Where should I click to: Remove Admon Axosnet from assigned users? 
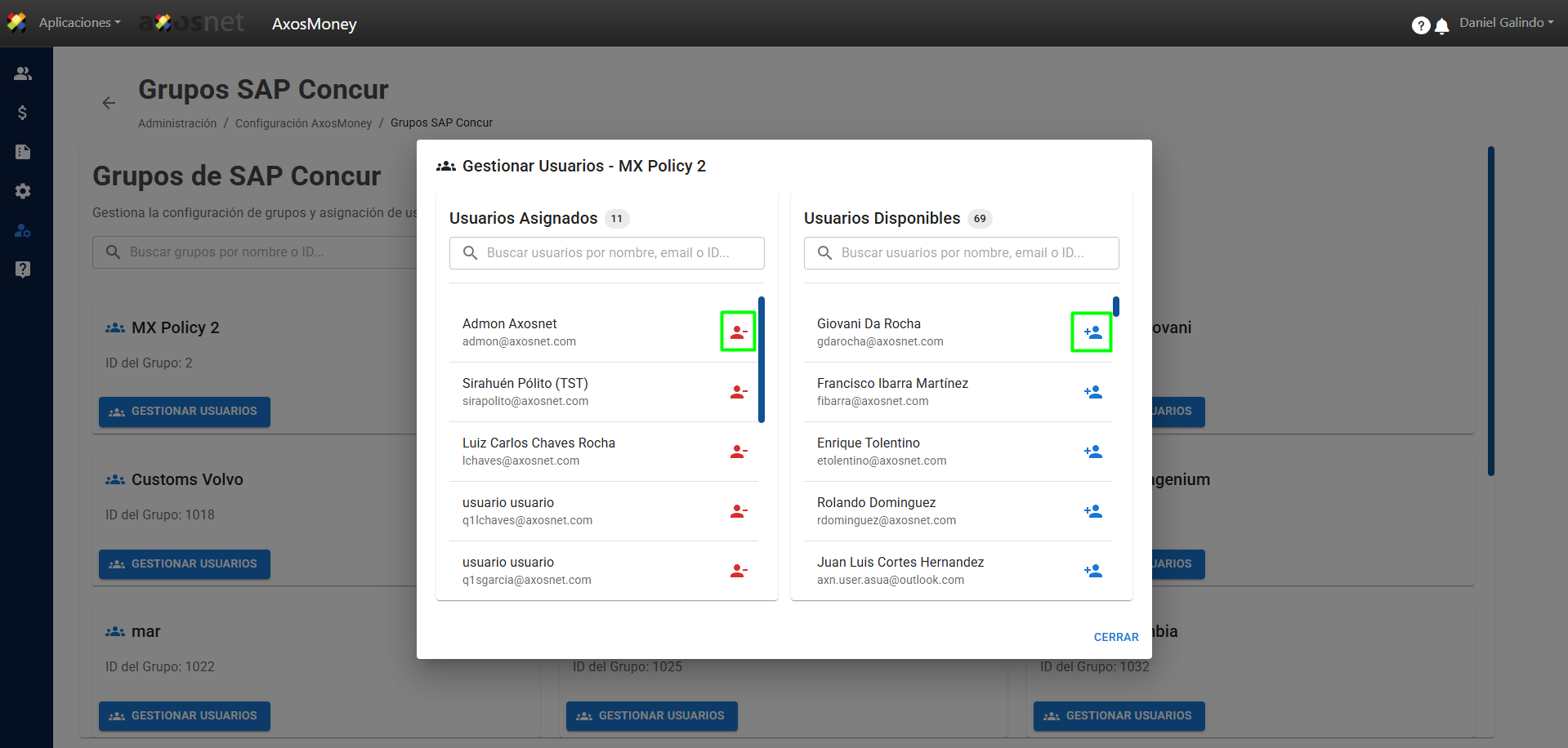[738, 332]
